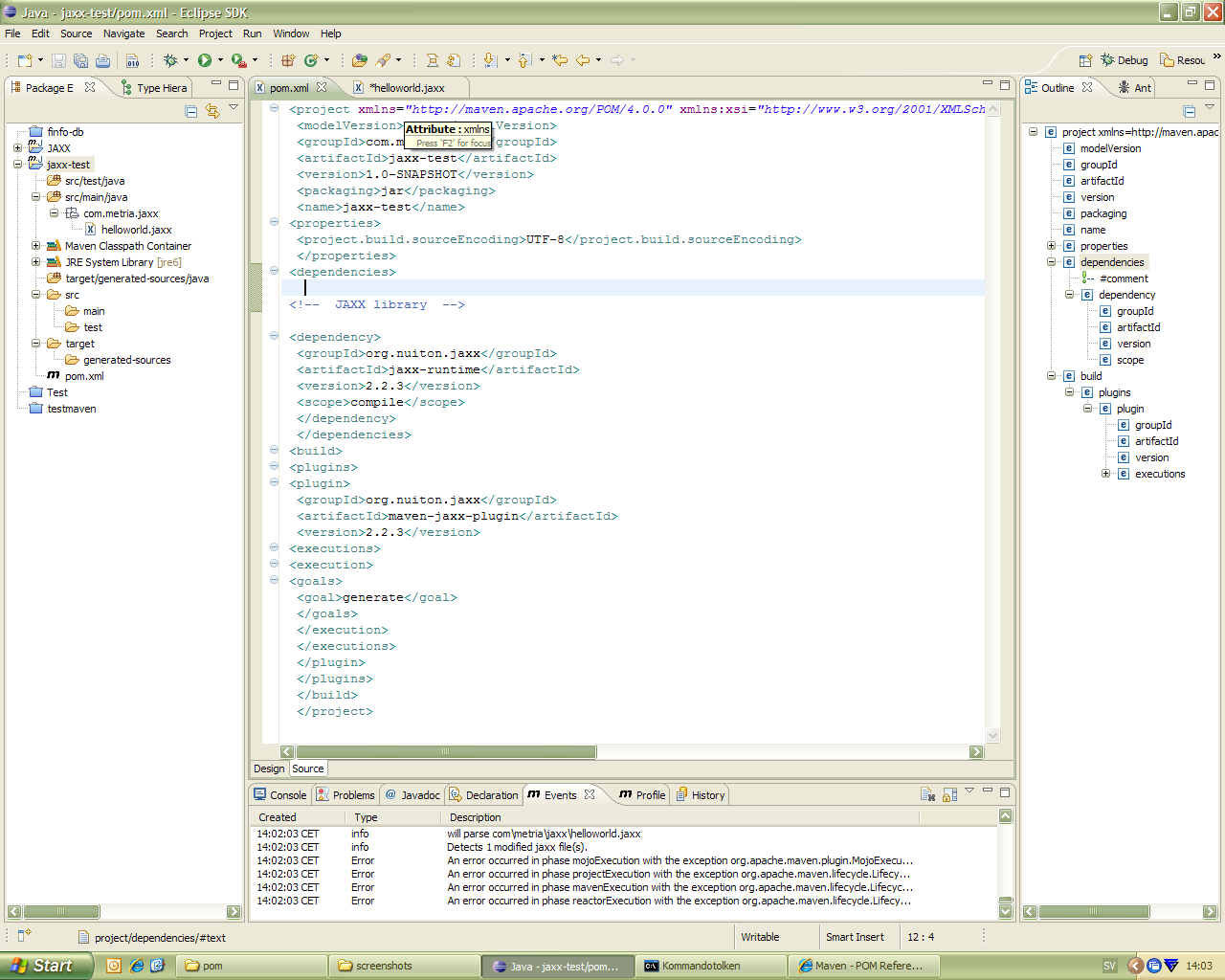
Task: Click the Last Edit Location icon
Action: [560, 60]
